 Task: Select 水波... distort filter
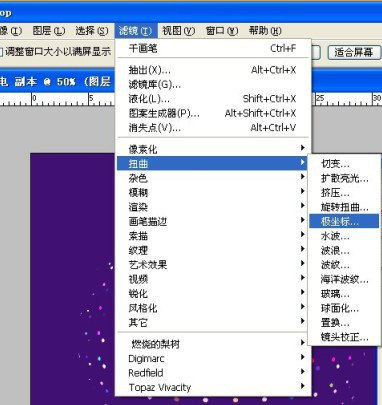(x=344, y=236)
